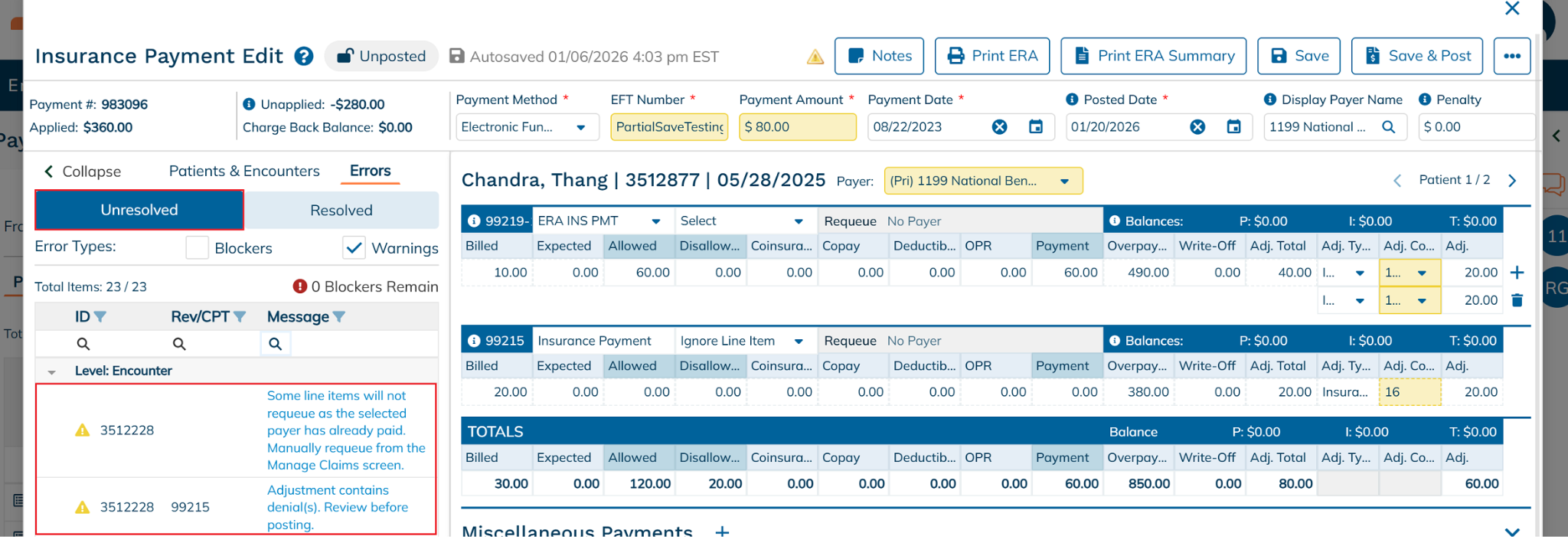
Task: Add adjustment row with plus icon
Action: click(x=1517, y=273)
